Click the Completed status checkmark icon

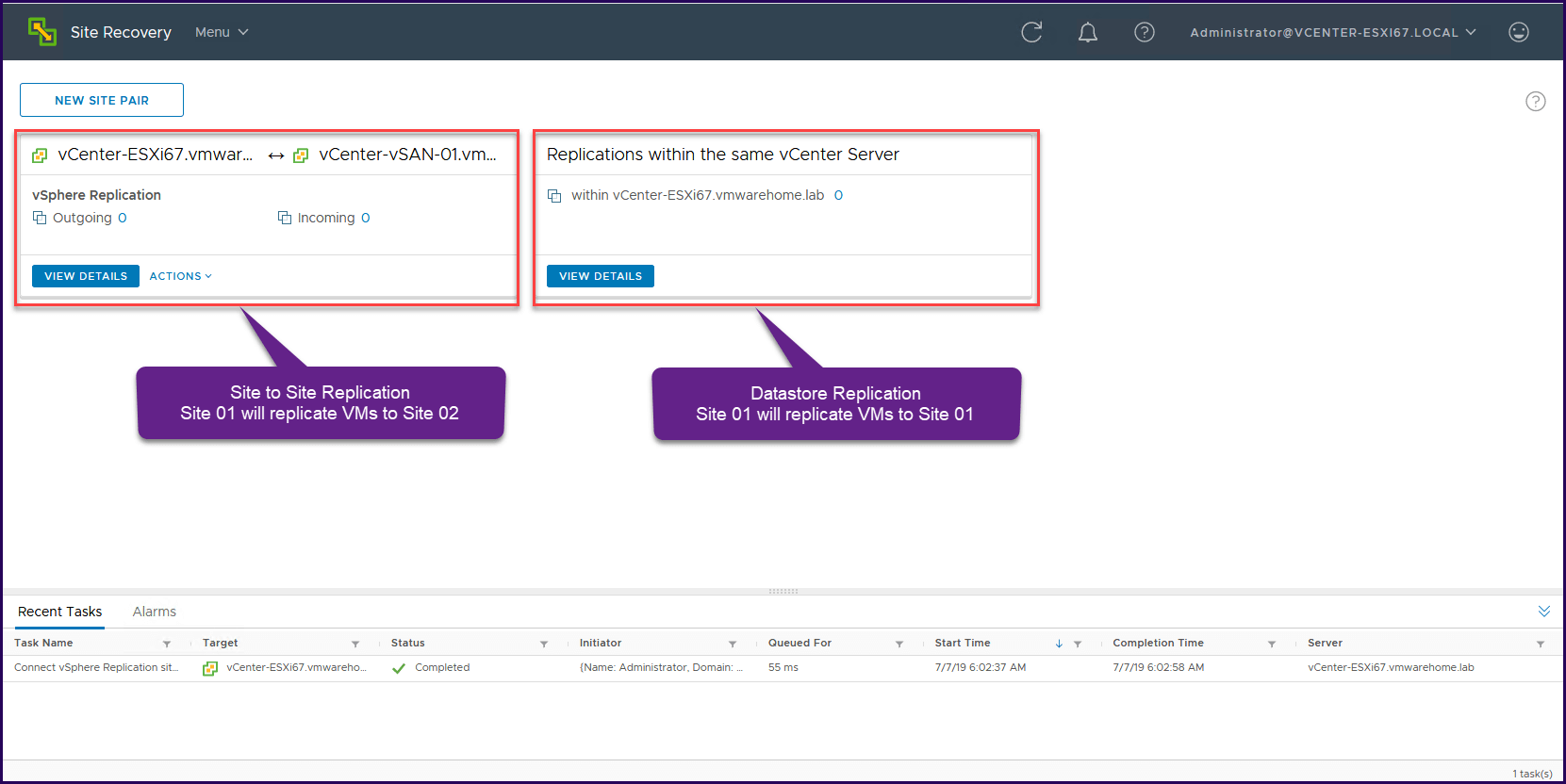[x=399, y=668]
